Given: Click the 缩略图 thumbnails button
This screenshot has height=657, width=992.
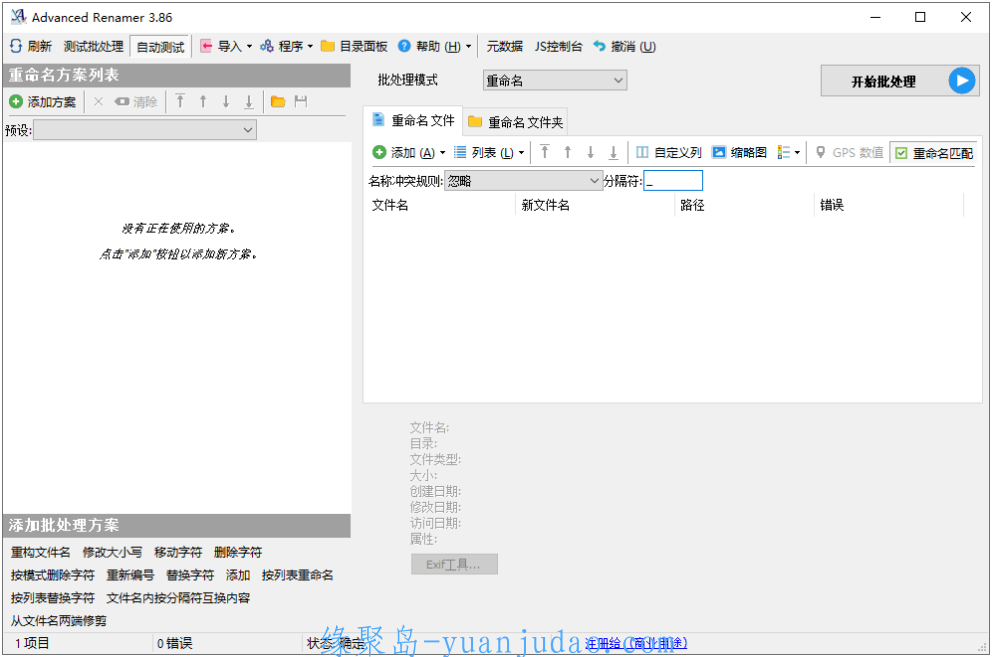Looking at the screenshot, I should 740,153.
